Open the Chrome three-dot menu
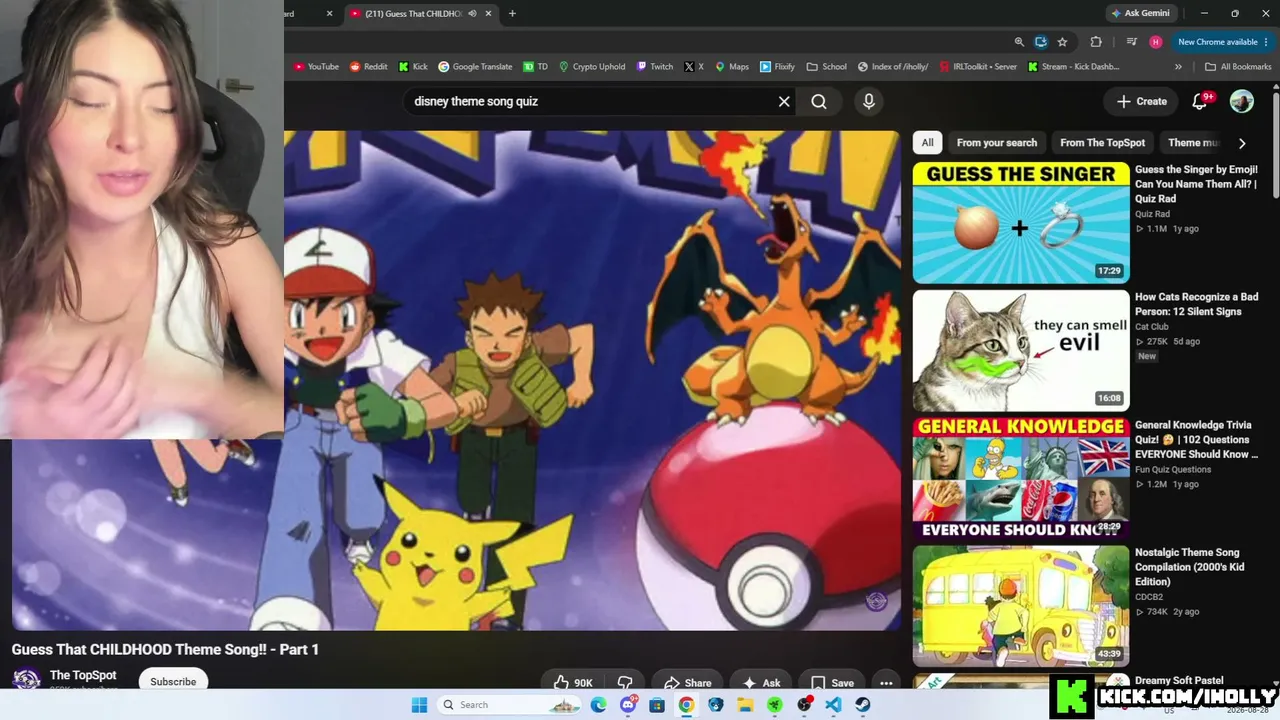This screenshot has height=720, width=1280. [x=1266, y=42]
